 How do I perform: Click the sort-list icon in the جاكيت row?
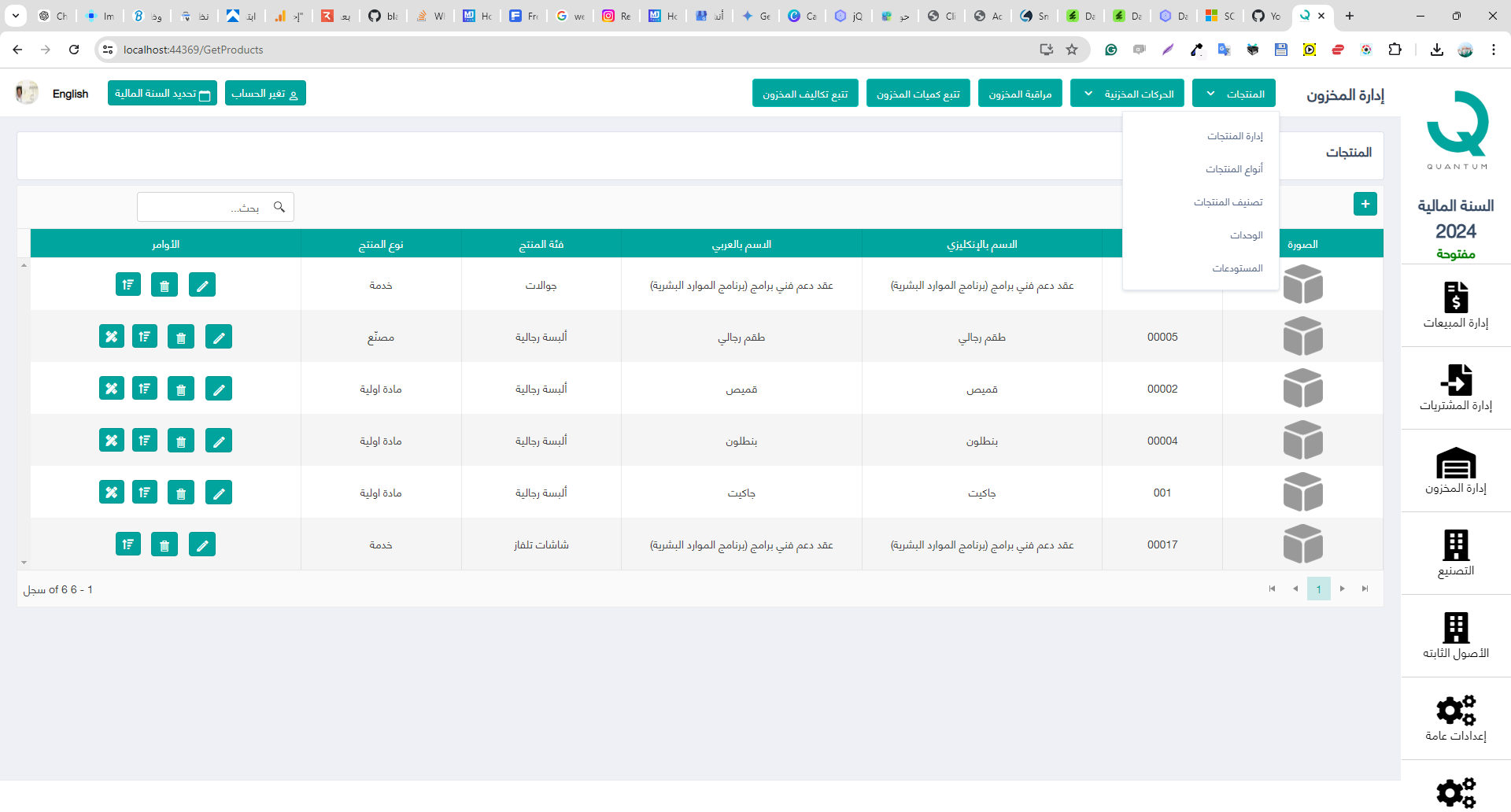pos(145,493)
